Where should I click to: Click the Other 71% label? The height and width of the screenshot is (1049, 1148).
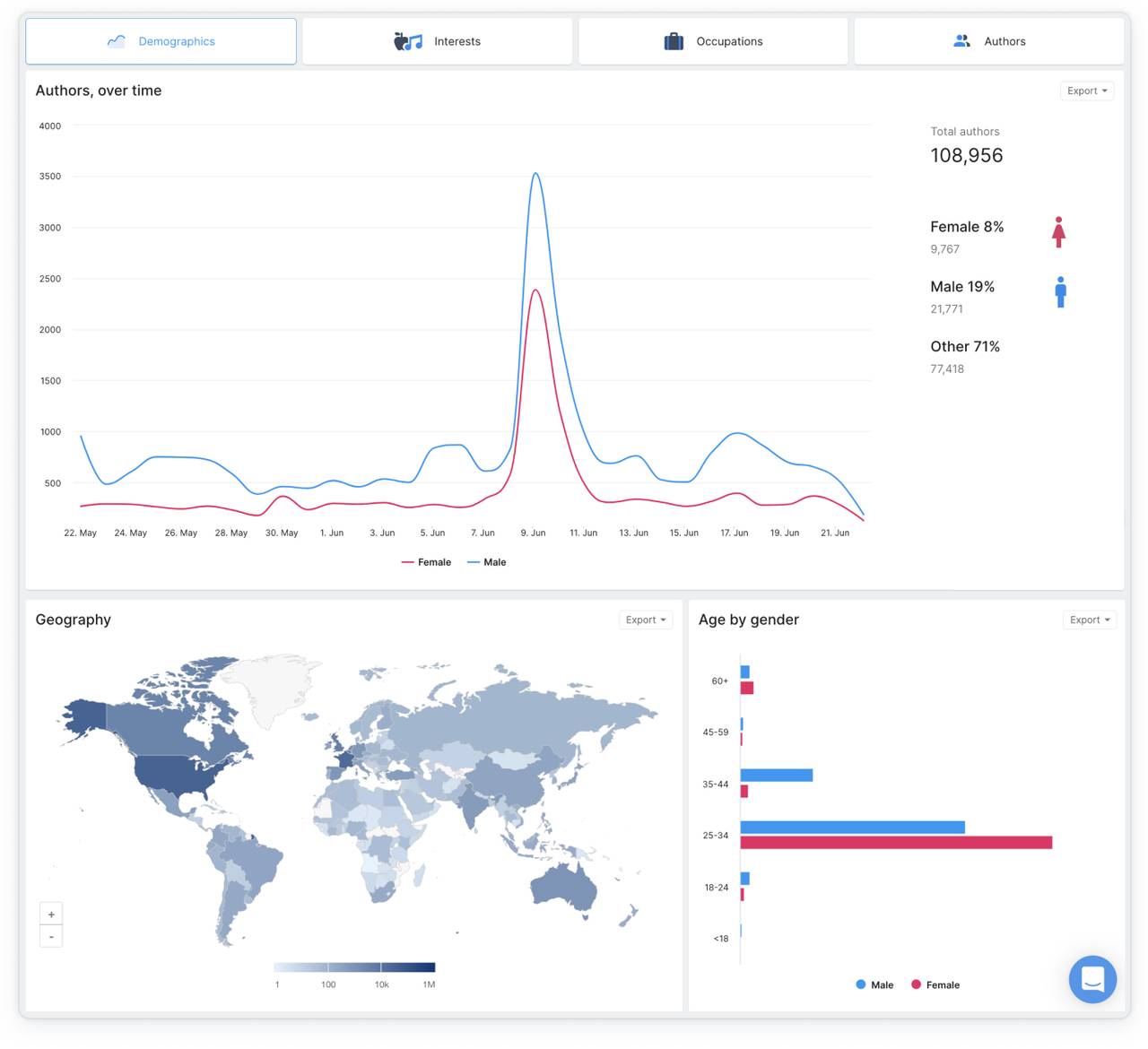(965, 346)
